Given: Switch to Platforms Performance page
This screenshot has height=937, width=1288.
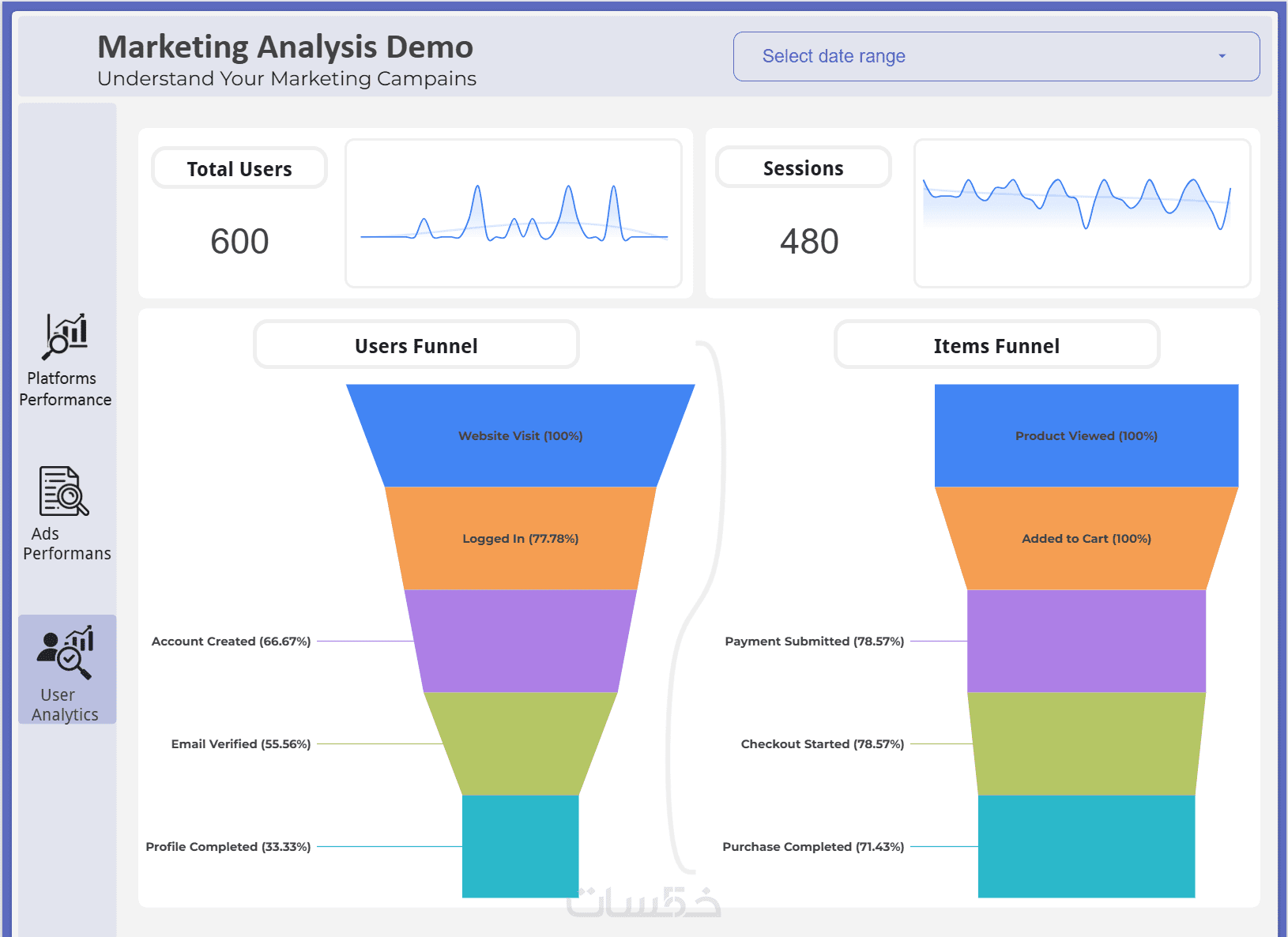Looking at the screenshot, I should click(x=66, y=389).
